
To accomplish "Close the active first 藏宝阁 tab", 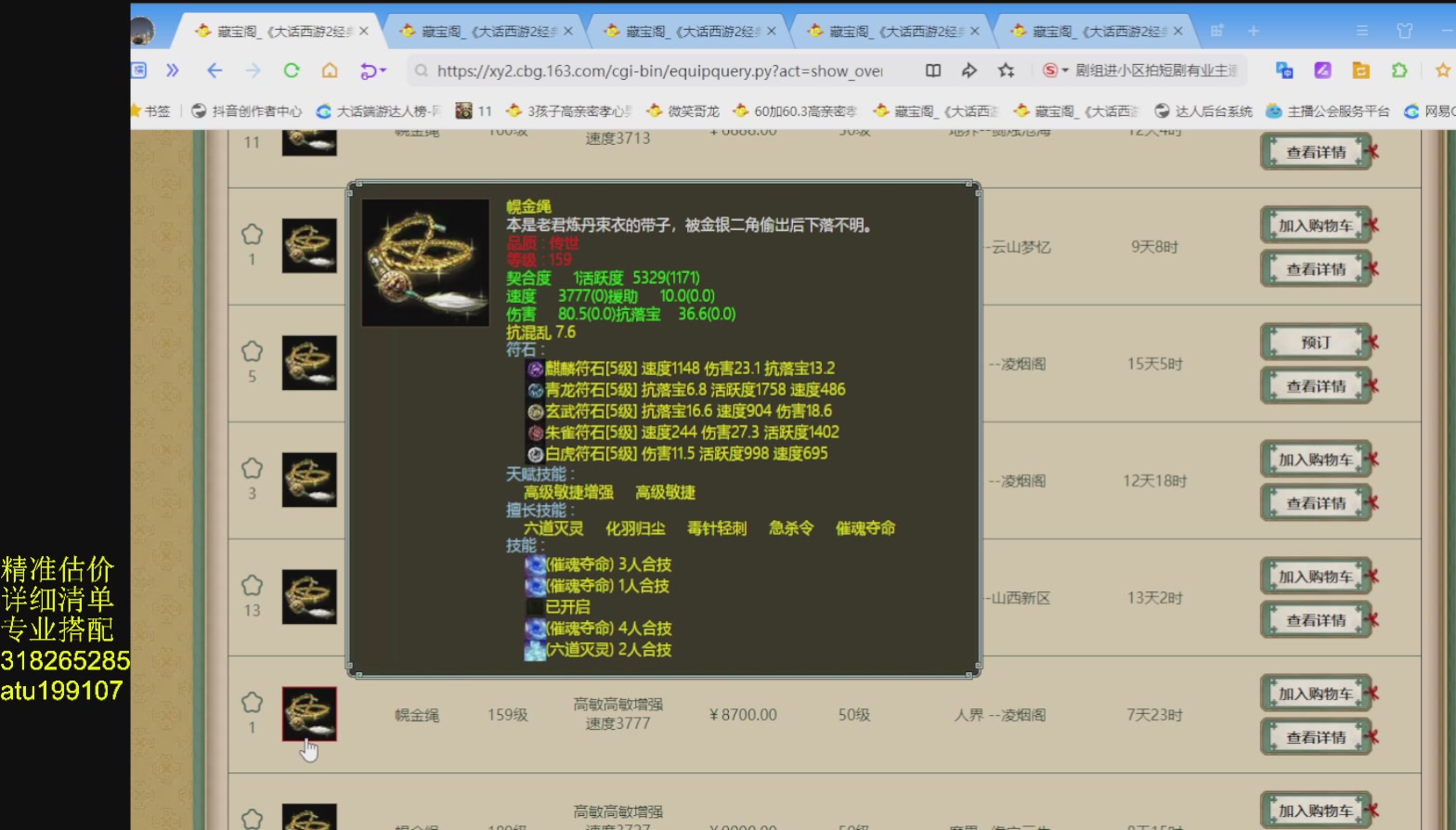I will [364, 32].
